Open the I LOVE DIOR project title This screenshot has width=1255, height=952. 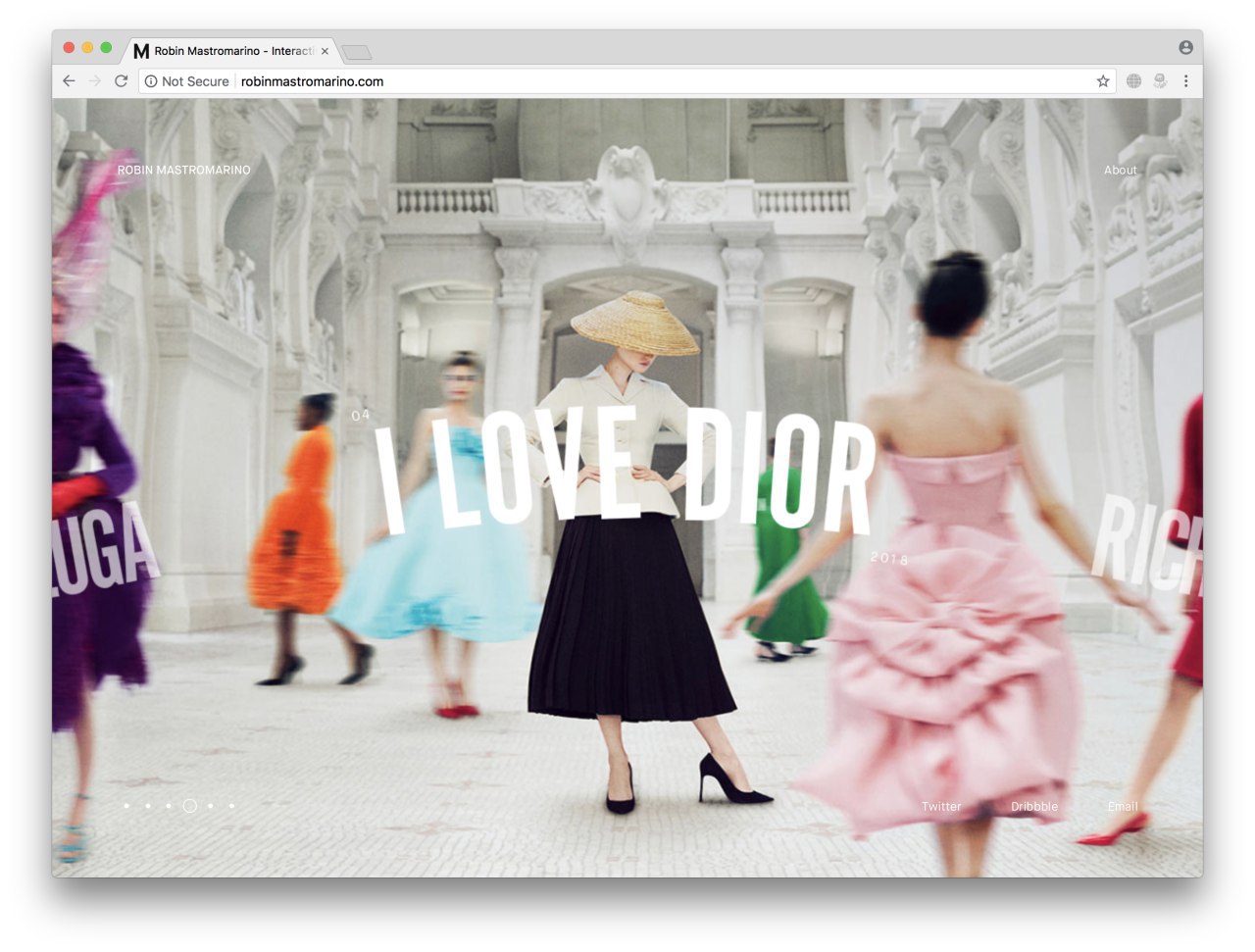click(x=626, y=469)
